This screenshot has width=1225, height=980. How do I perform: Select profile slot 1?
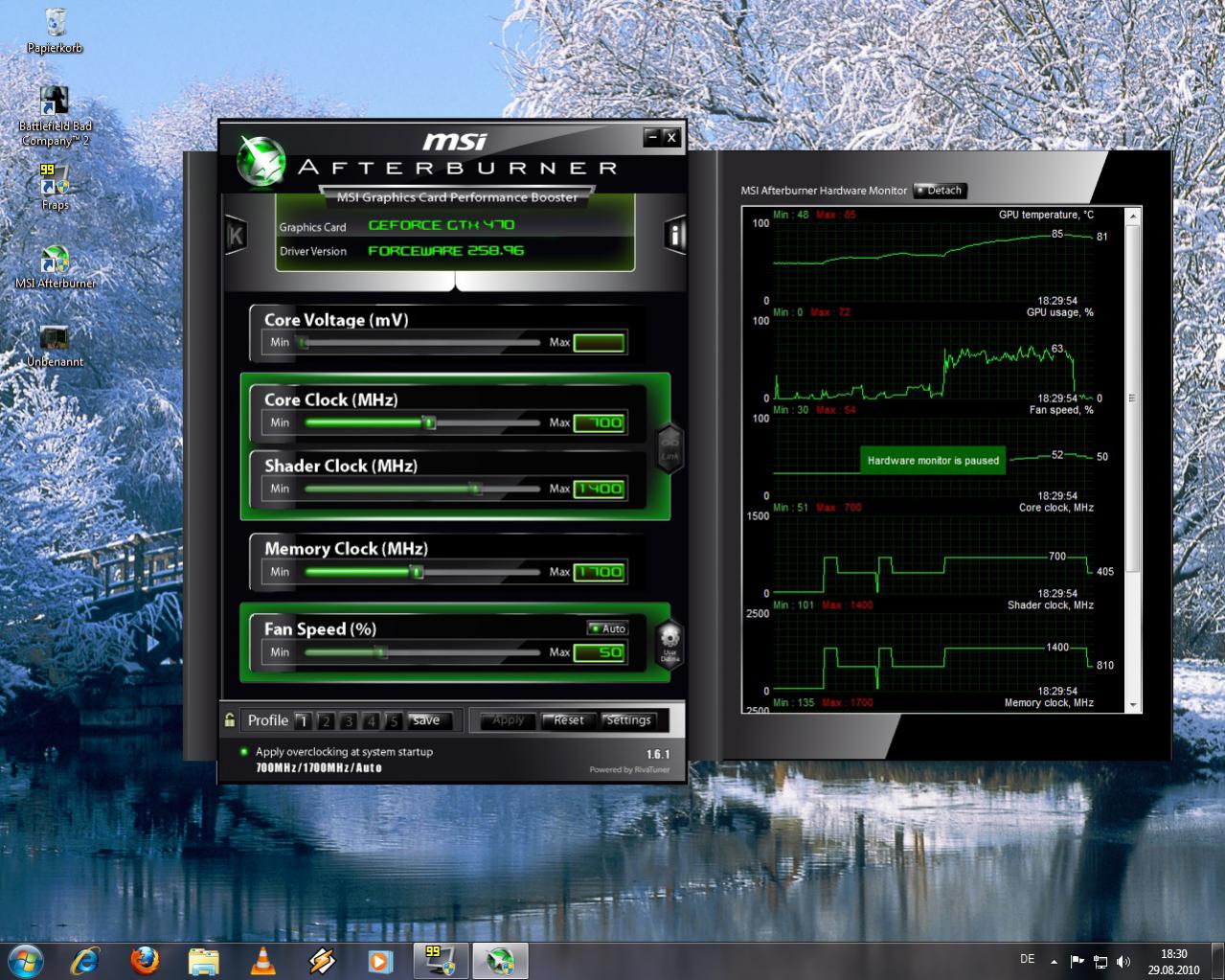303,720
